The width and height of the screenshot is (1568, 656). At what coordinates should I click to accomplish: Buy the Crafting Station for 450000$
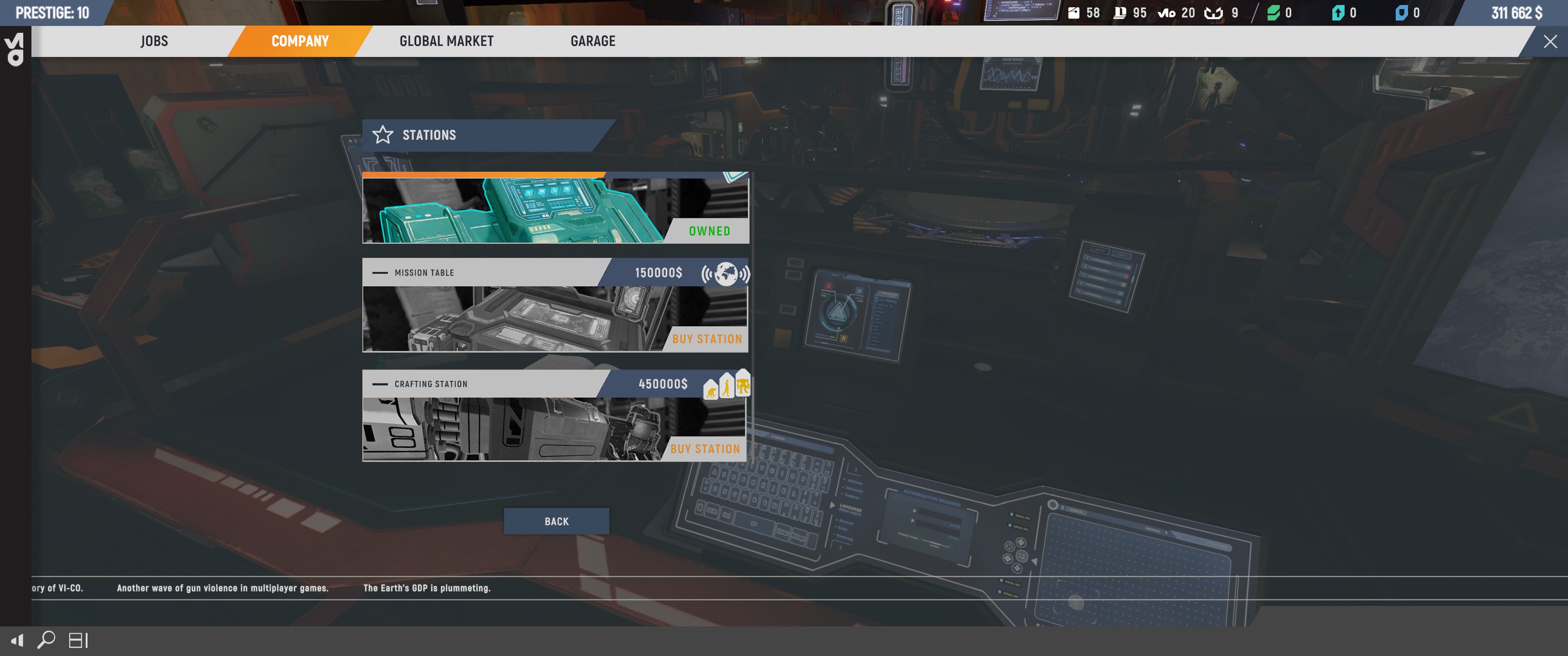[705, 449]
